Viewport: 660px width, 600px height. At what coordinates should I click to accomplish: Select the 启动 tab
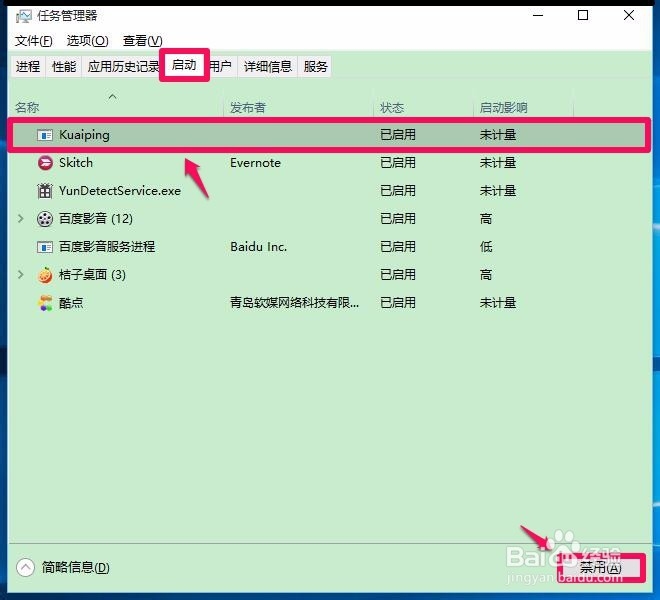pos(184,65)
